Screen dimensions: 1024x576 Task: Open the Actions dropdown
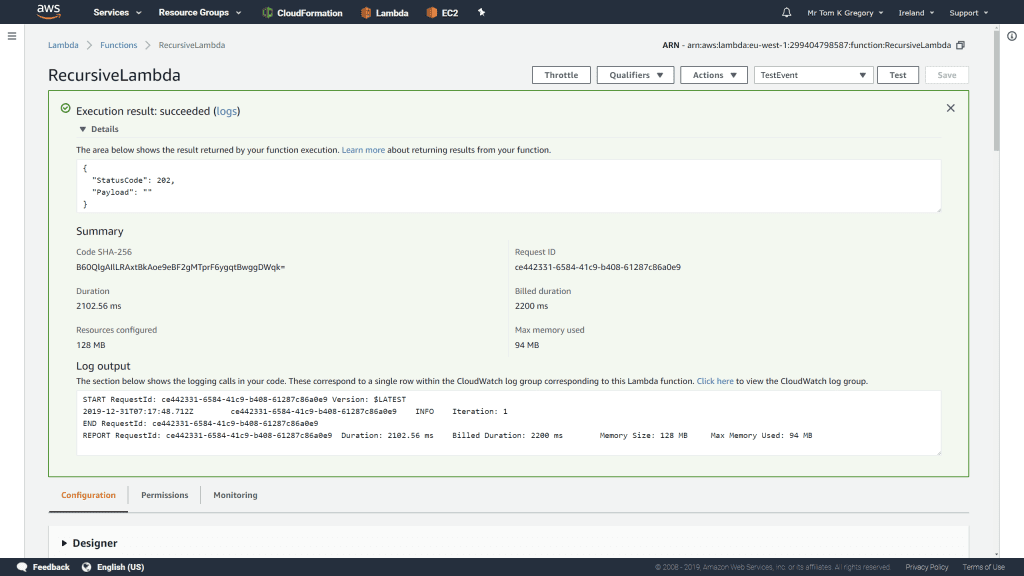(713, 75)
